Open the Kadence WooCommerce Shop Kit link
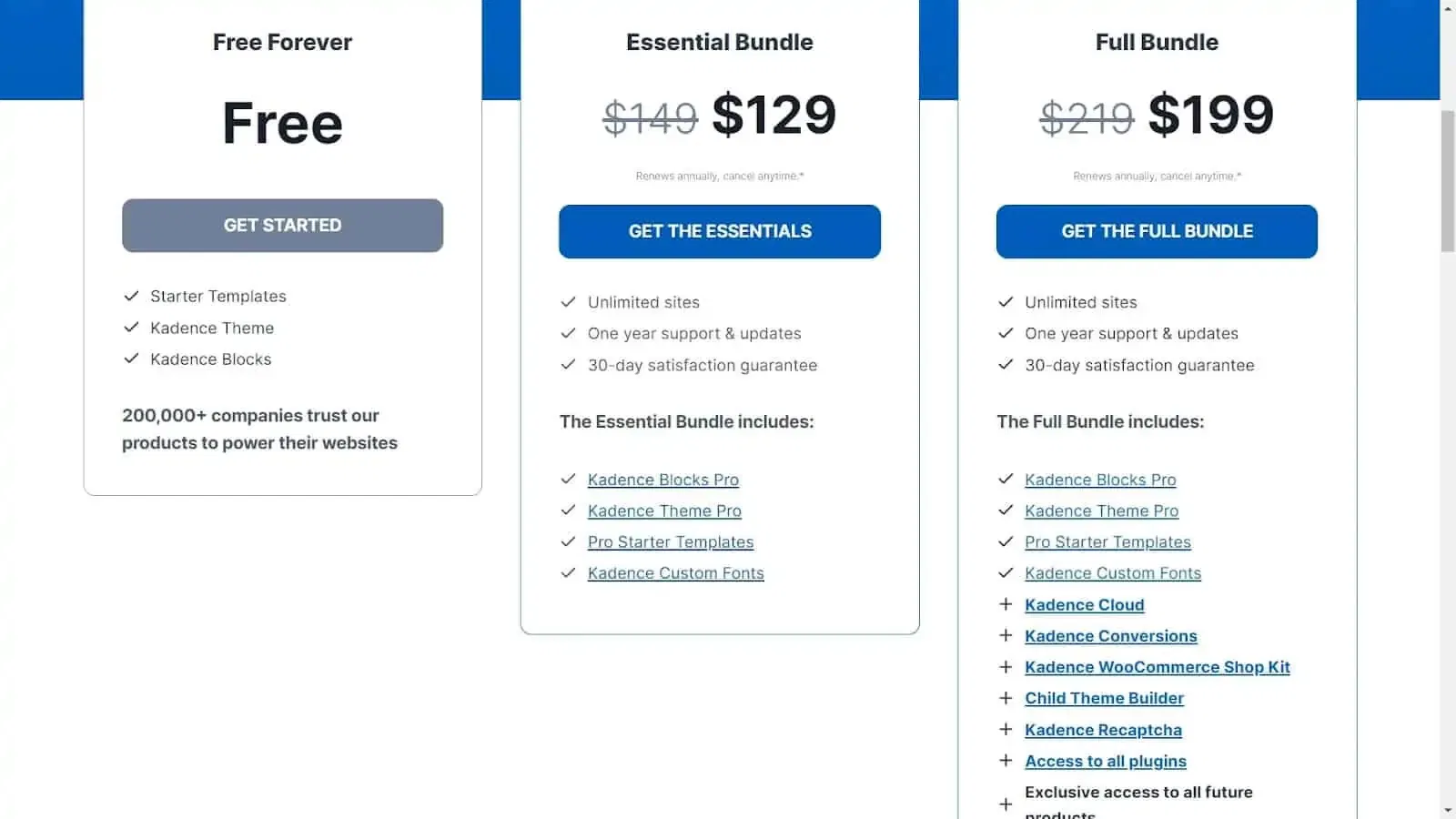 tap(1158, 667)
